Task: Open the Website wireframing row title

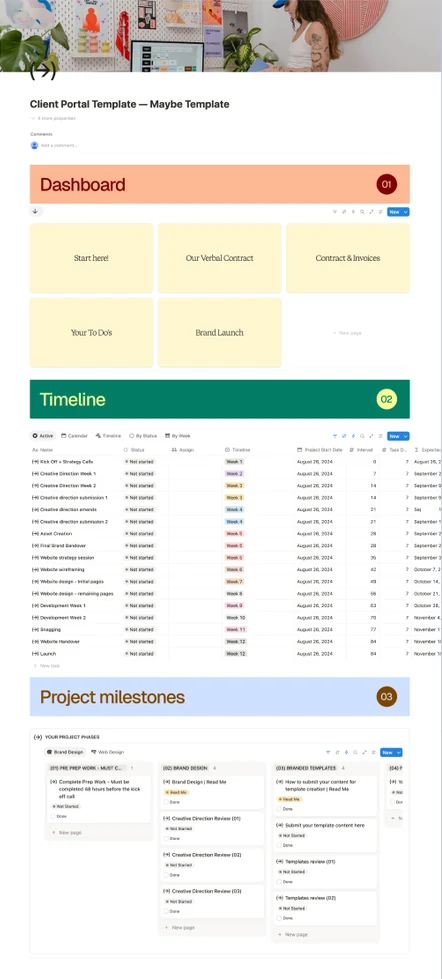Action: click(x=62, y=569)
